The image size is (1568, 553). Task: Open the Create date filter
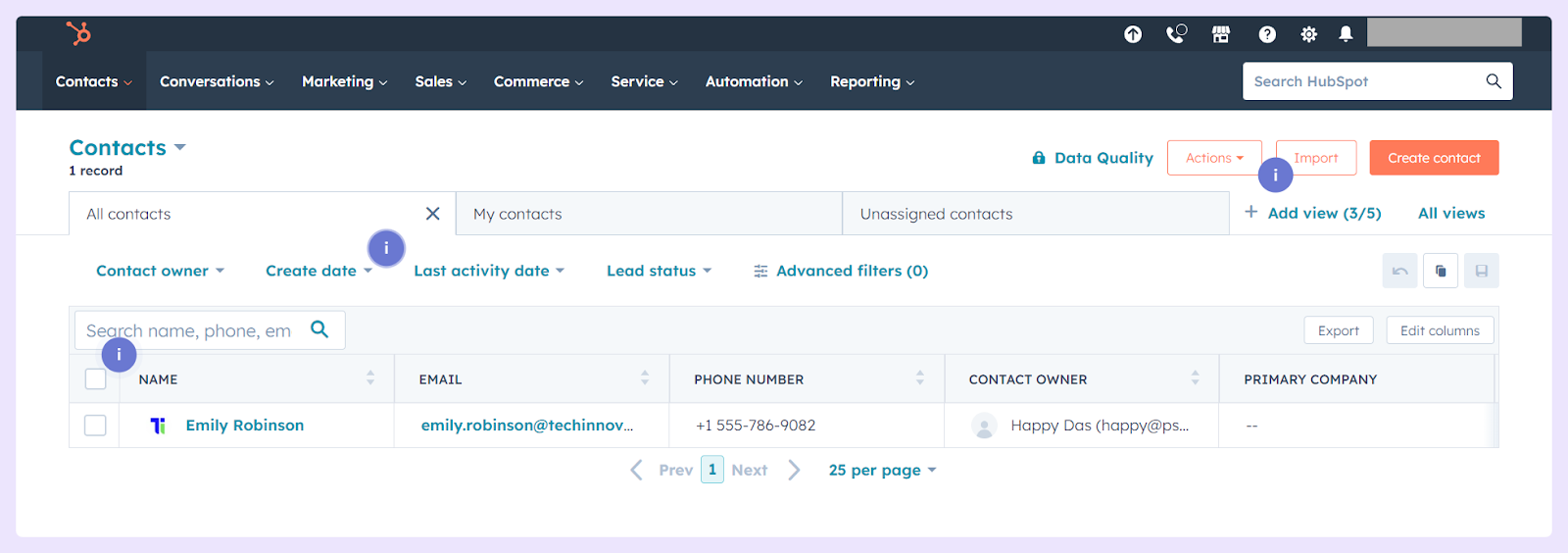[318, 271]
